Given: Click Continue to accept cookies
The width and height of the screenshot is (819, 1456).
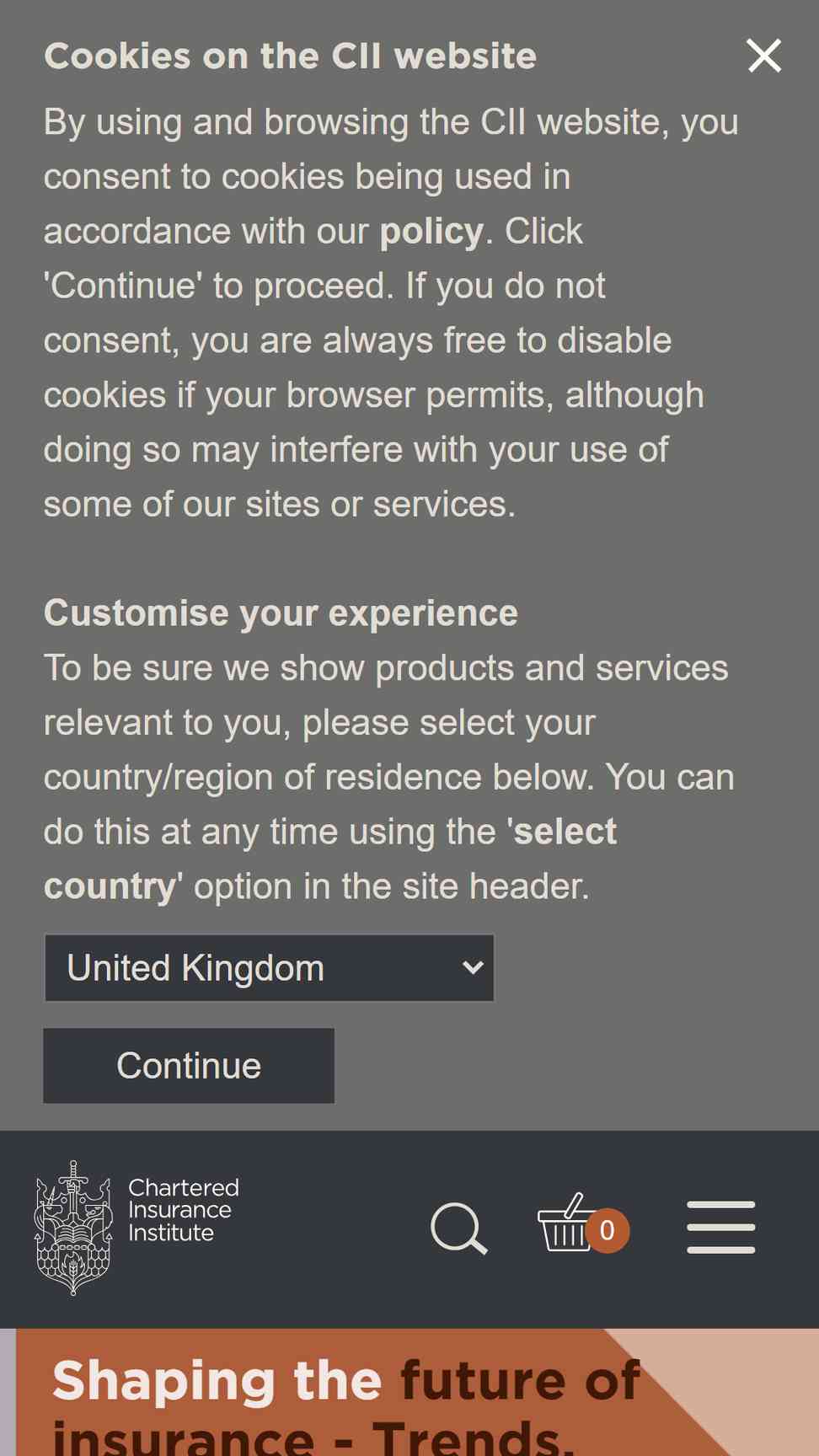Looking at the screenshot, I should pyautogui.click(x=189, y=1066).
